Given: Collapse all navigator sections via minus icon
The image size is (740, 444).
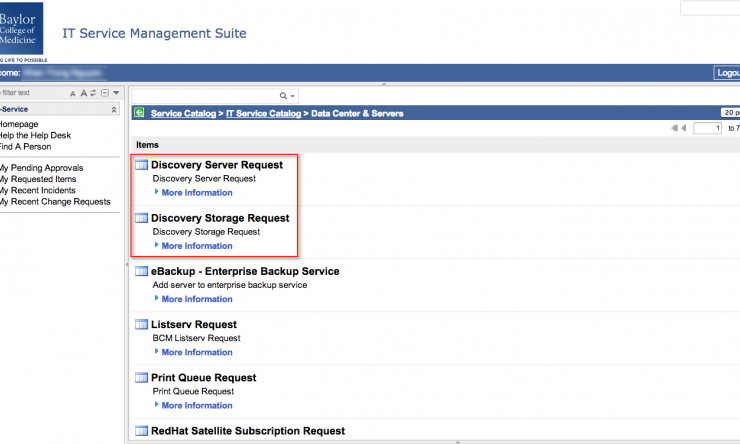Looking at the screenshot, I should pos(105,93).
